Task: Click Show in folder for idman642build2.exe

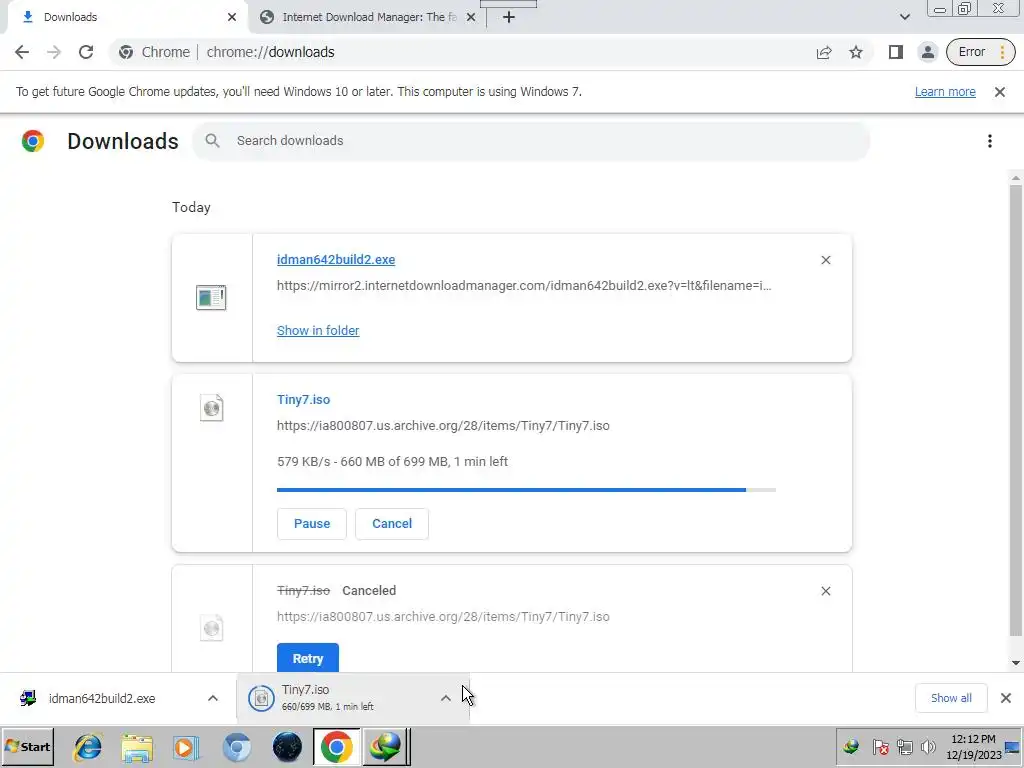Action: pyautogui.click(x=318, y=330)
